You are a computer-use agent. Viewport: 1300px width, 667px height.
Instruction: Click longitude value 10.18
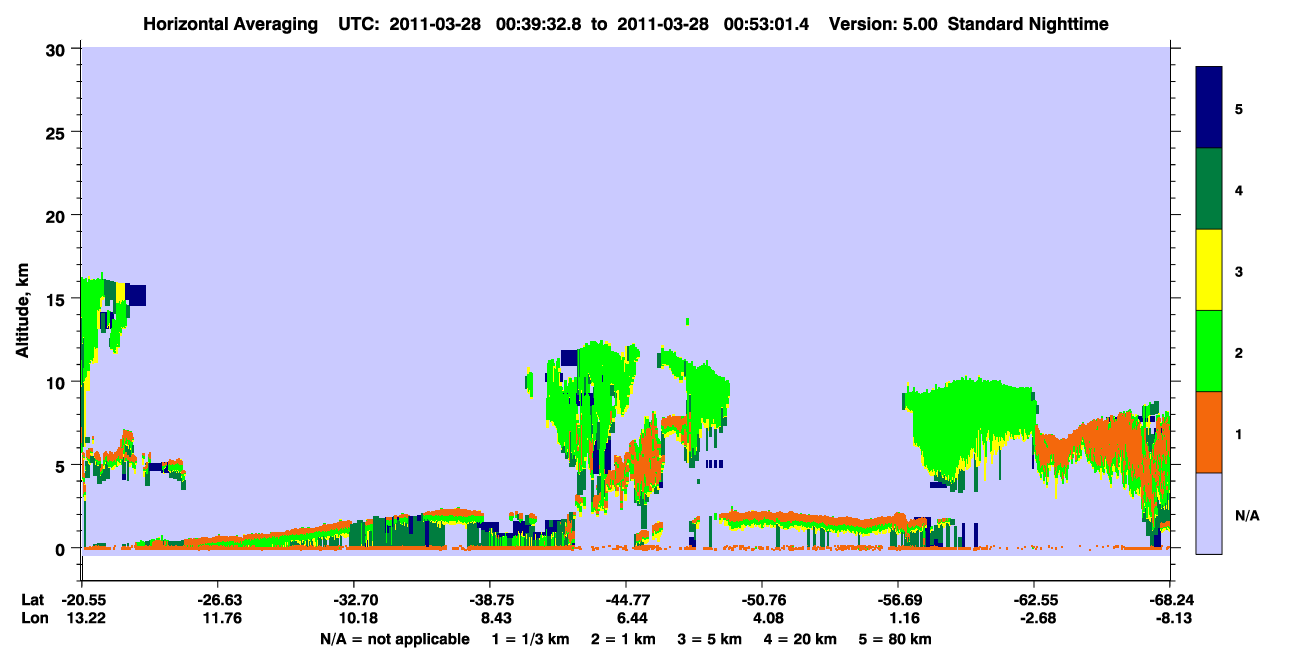[354, 618]
